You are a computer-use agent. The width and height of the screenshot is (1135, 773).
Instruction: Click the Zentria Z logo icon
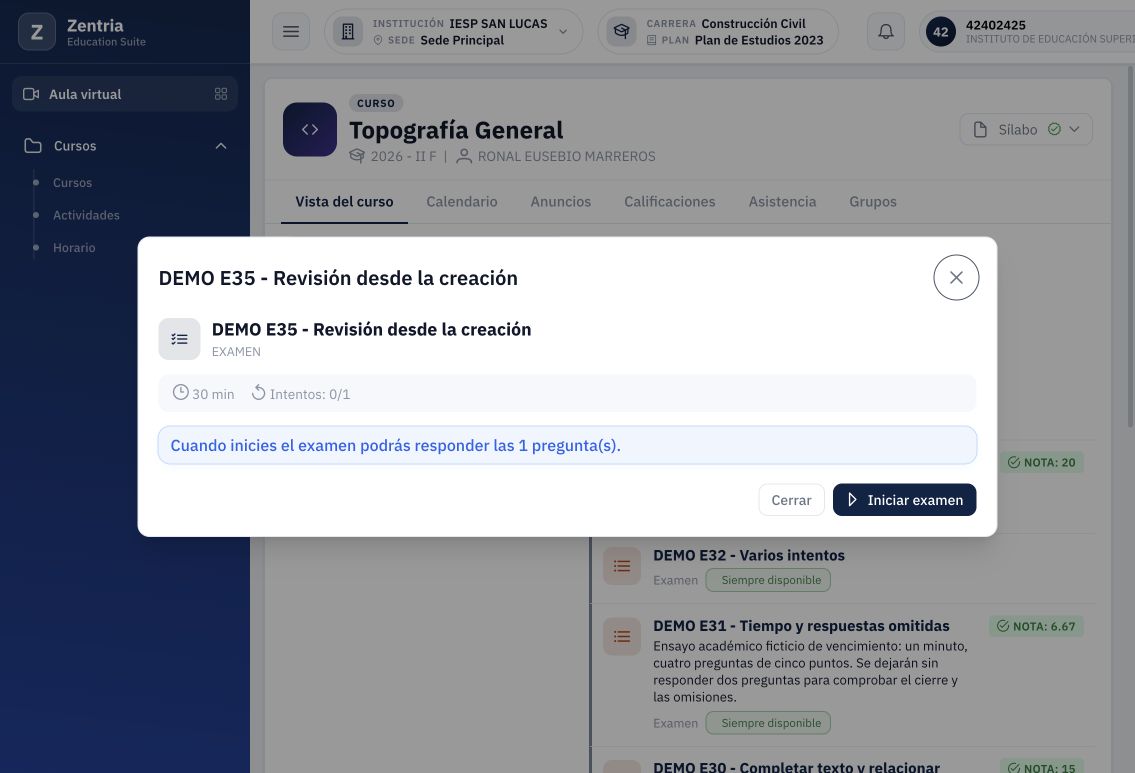[x=36, y=32]
